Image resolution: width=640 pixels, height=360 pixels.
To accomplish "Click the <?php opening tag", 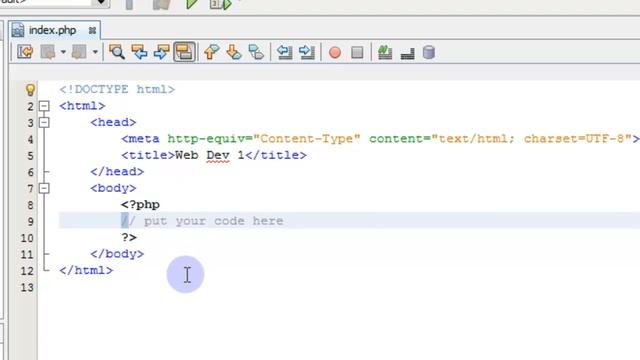I will (x=140, y=204).
